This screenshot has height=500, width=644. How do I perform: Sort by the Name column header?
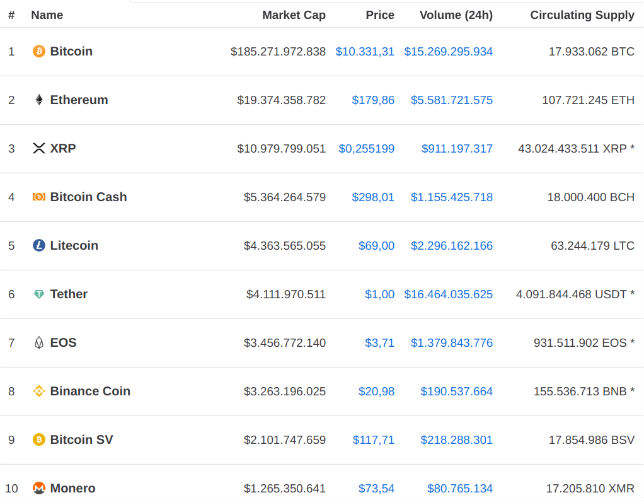47,15
